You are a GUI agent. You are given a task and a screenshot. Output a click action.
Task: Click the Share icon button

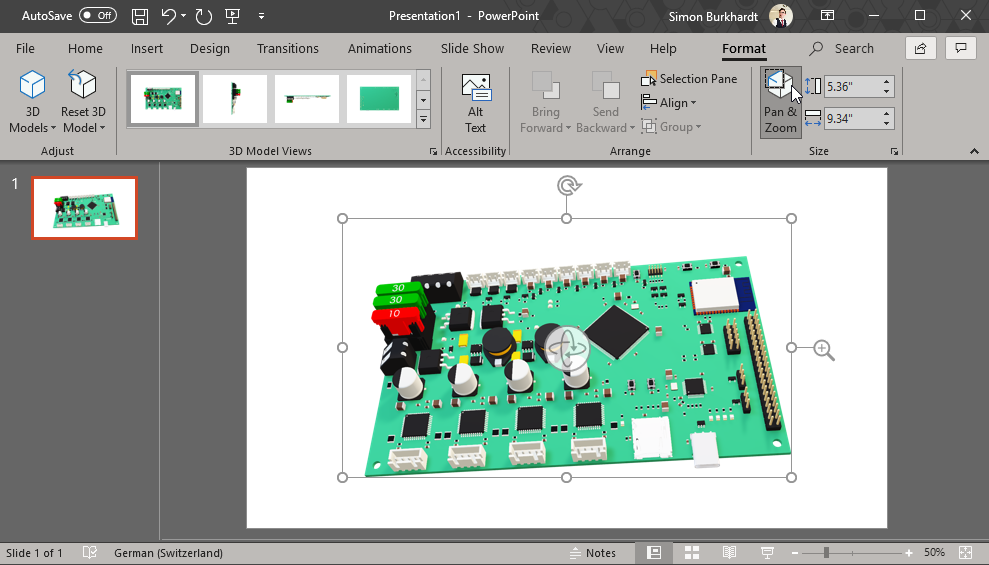click(920, 49)
